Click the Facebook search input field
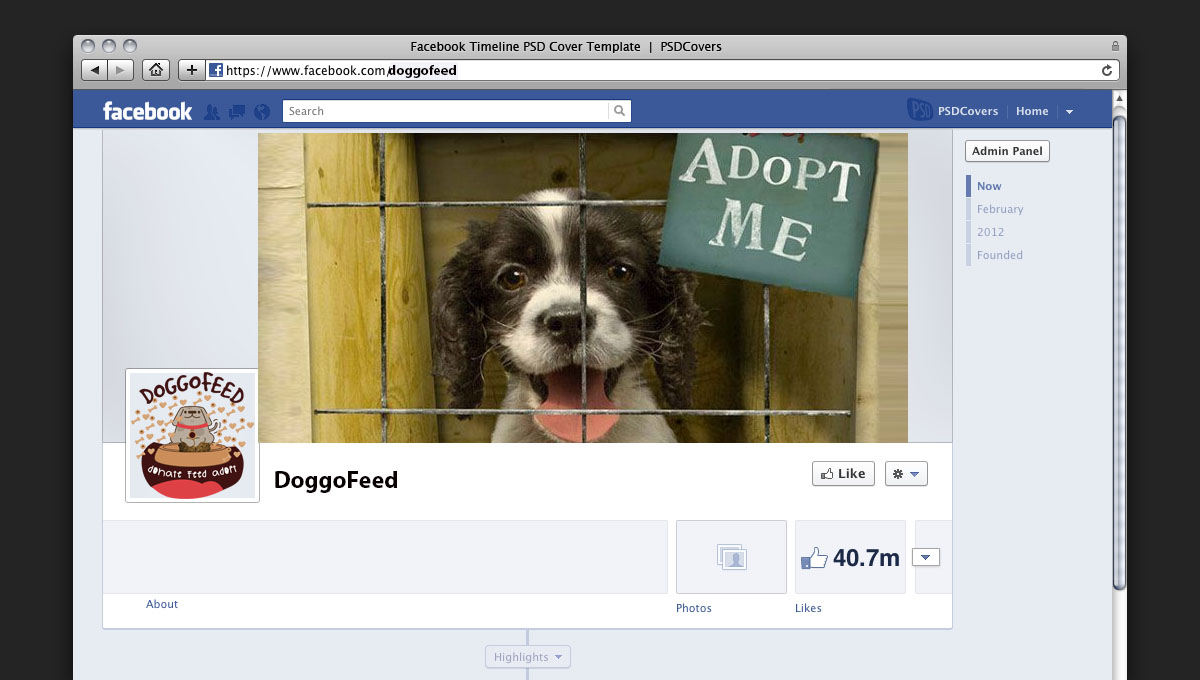The width and height of the screenshot is (1200, 680). click(x=446, y=111)
